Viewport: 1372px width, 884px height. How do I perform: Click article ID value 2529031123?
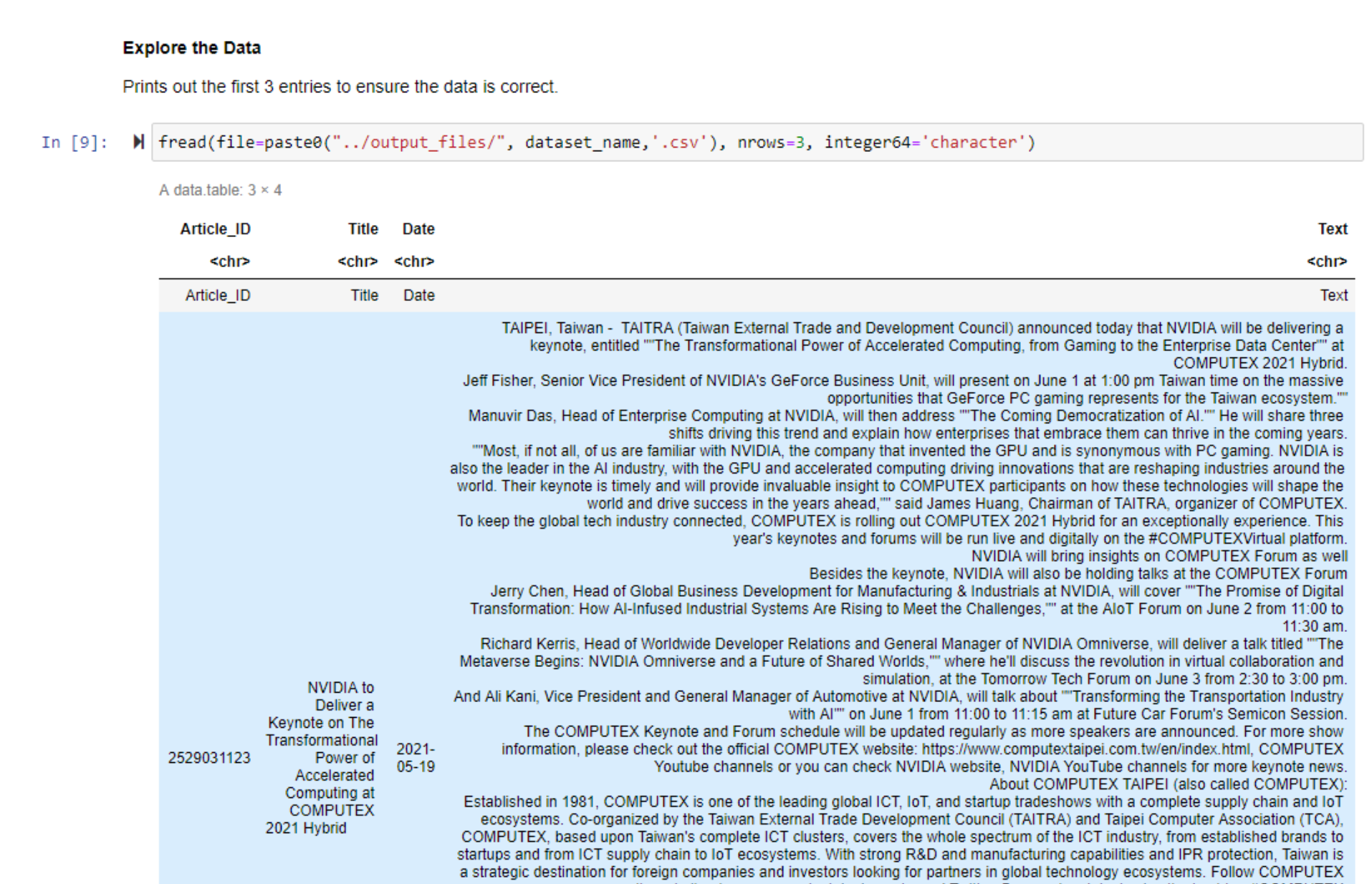[x=209, y=758]
